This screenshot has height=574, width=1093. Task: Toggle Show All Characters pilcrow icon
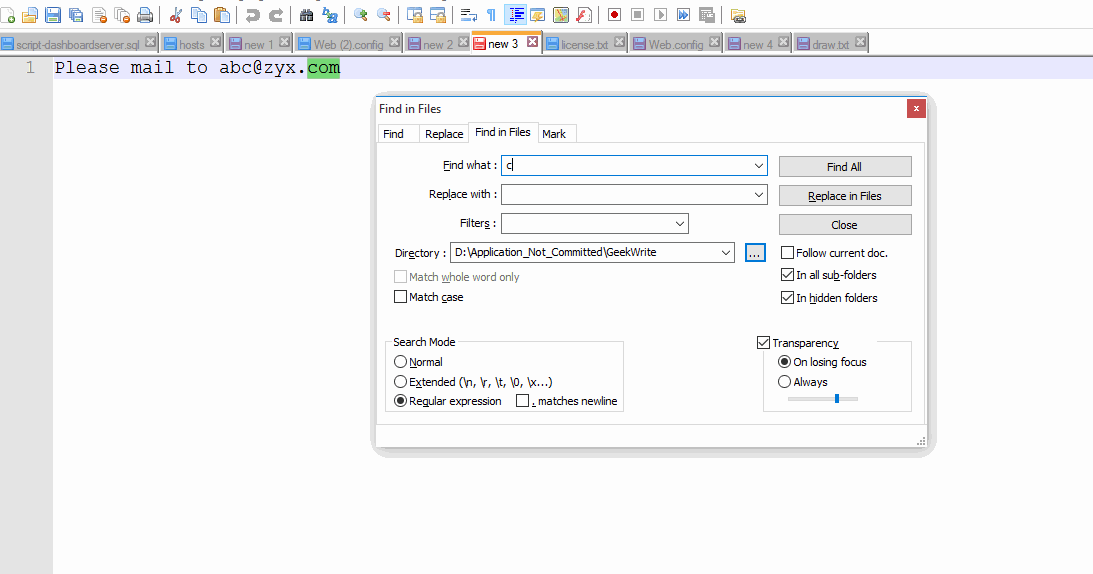pyautogui.click(x=491, y=15)
